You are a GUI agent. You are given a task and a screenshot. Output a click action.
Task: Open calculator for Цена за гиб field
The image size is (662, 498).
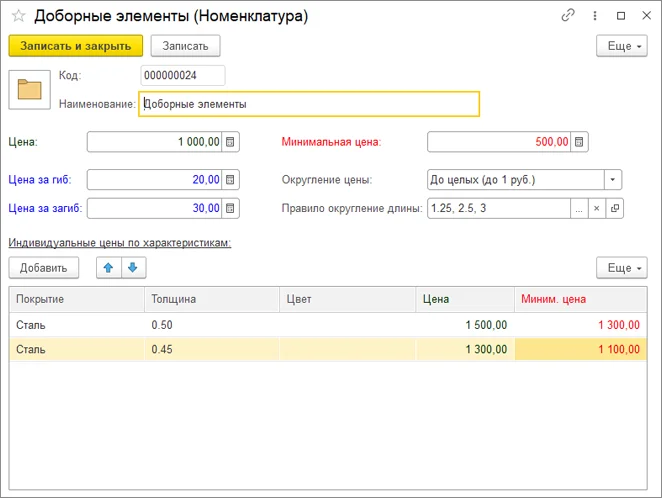[230, 180]
